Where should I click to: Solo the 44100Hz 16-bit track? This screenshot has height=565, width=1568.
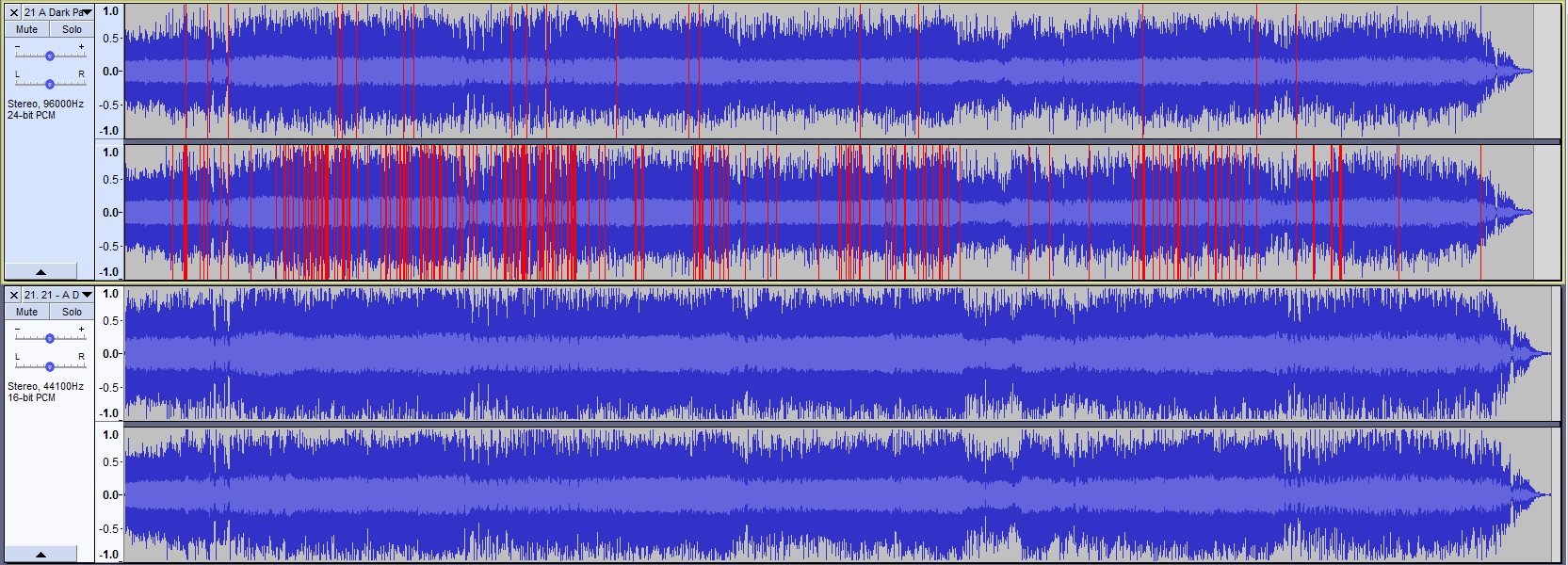coord(72,312)
